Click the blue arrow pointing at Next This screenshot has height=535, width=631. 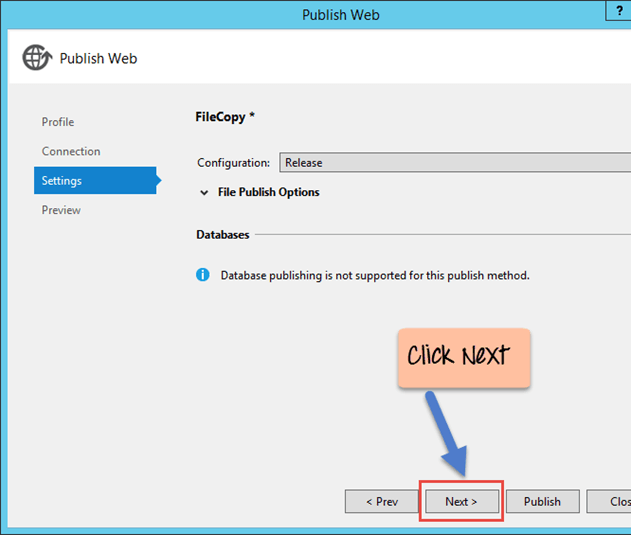click(x=446, y=435)
